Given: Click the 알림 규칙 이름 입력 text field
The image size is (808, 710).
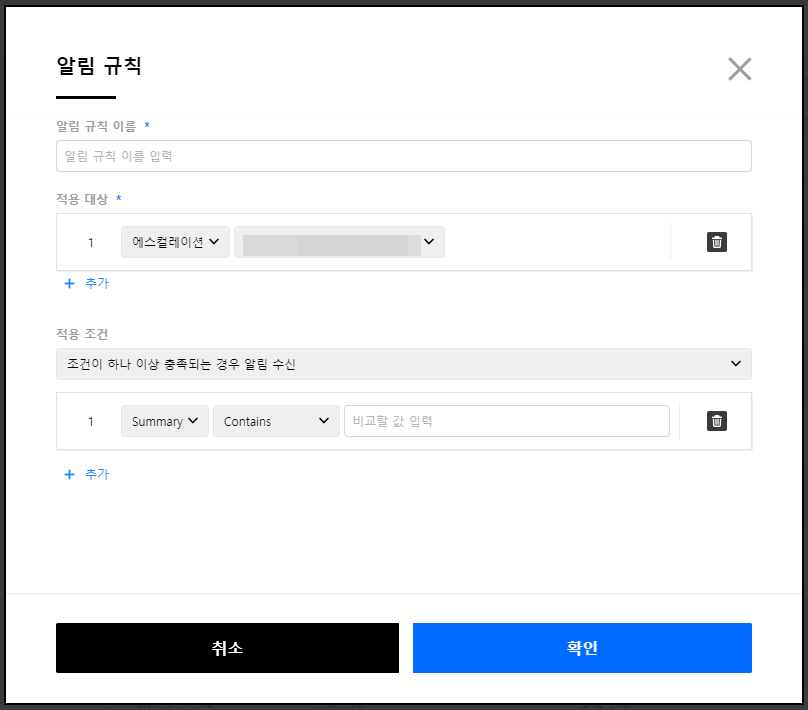Looking at the screenshot, I should click(x=403, y=156).
